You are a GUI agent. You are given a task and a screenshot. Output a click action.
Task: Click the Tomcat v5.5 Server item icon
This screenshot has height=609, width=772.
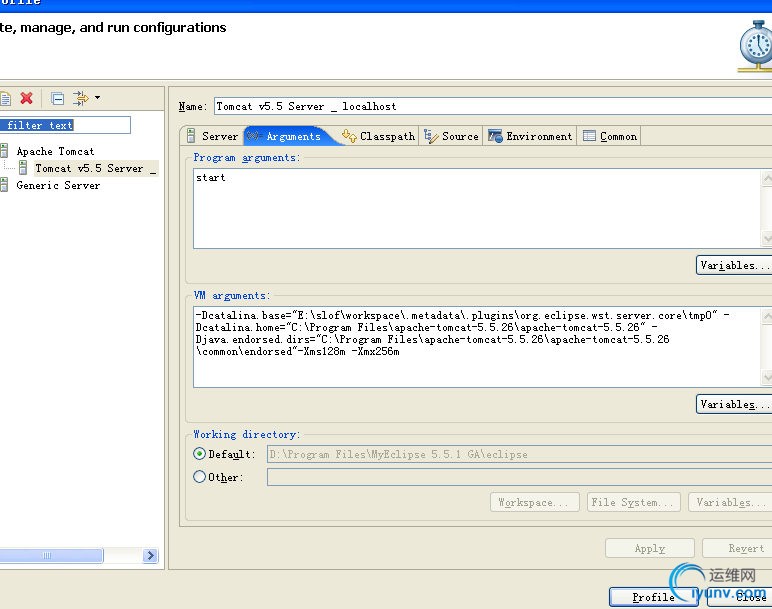click(x=23, y=168)
